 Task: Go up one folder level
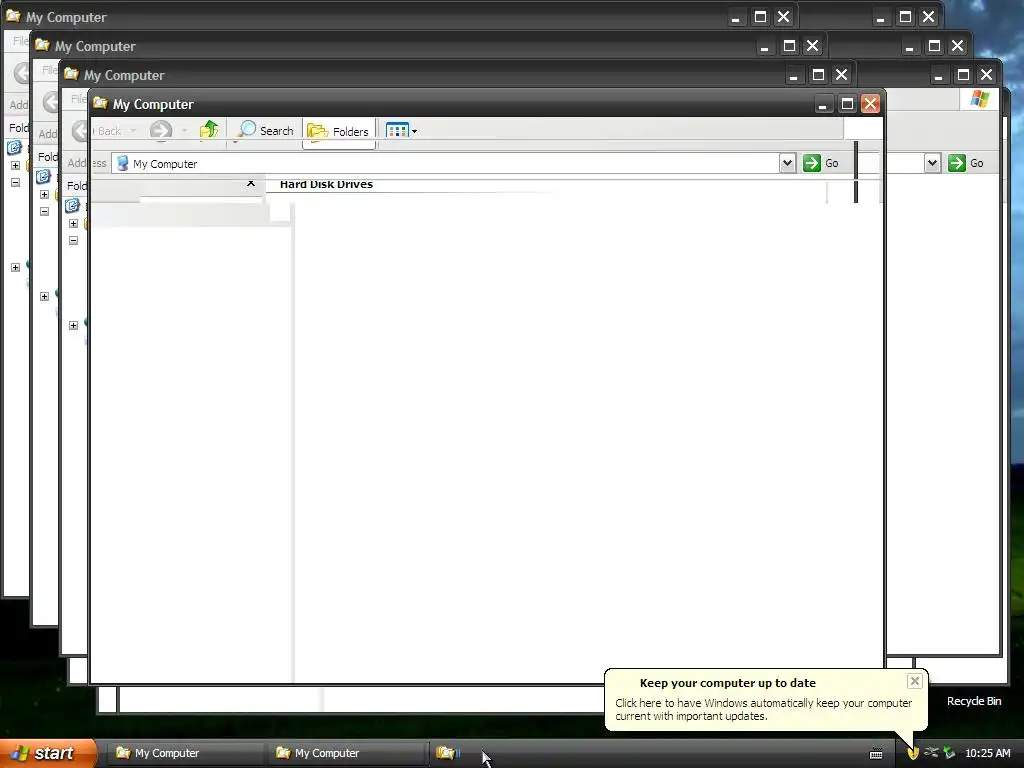209,130
